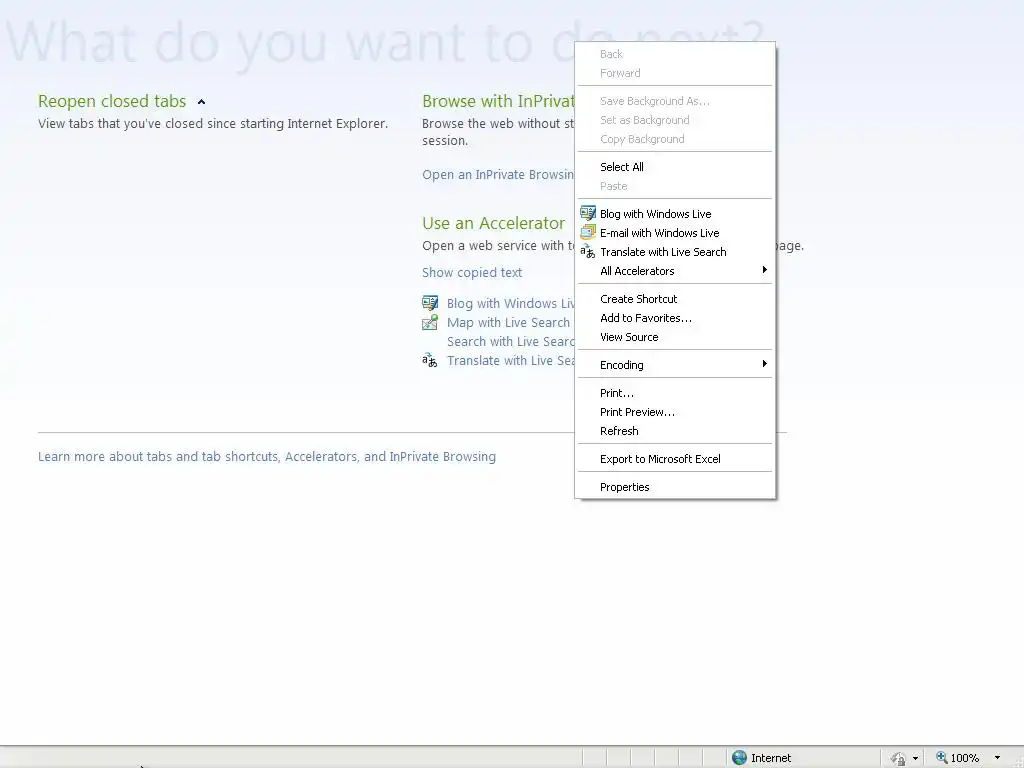Click the Blog with Windows Live icon in context menu

588,213
